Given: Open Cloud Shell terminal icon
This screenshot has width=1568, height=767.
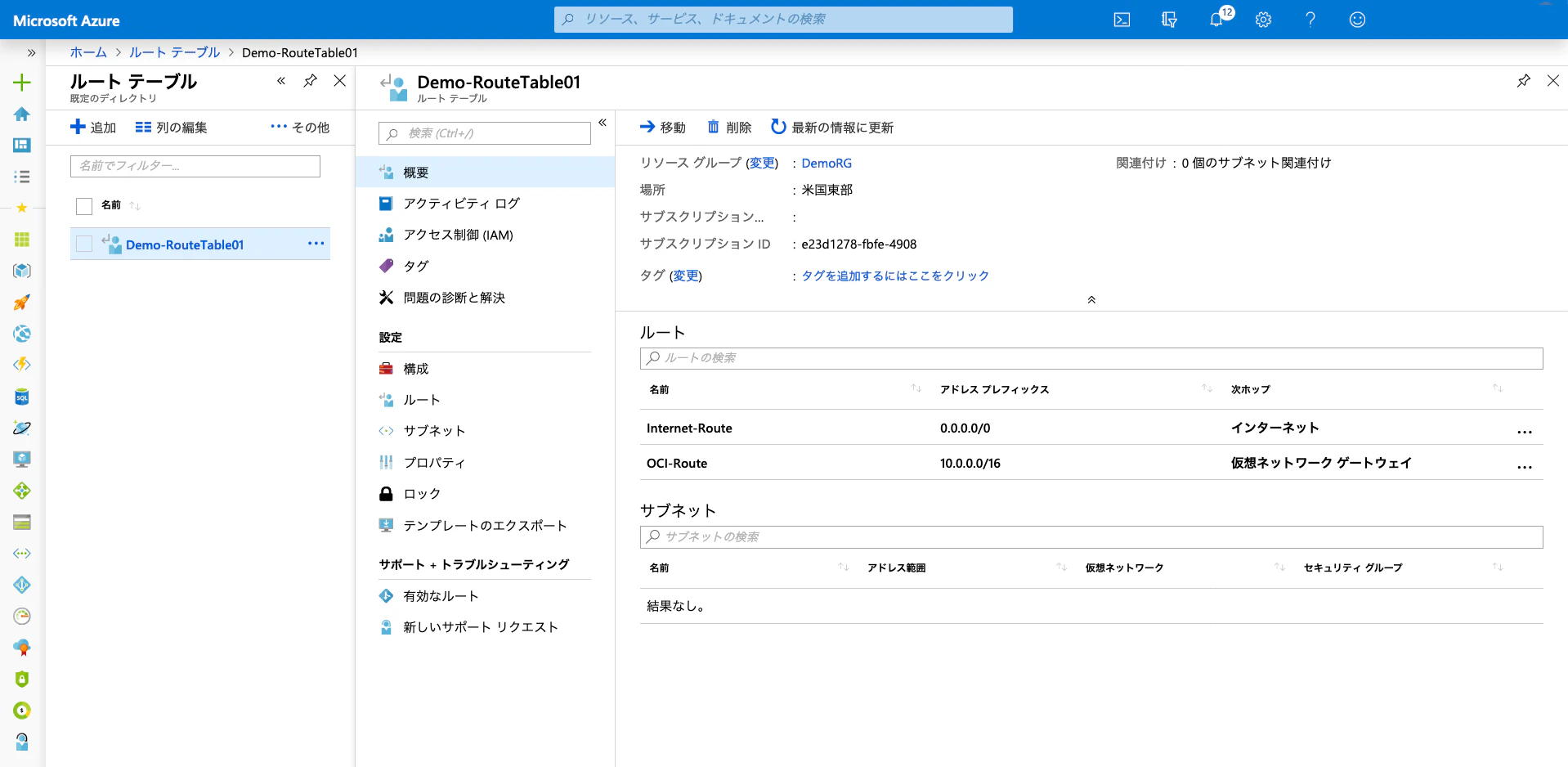Looking at the screenshot, I should (x=1122, y=20).
